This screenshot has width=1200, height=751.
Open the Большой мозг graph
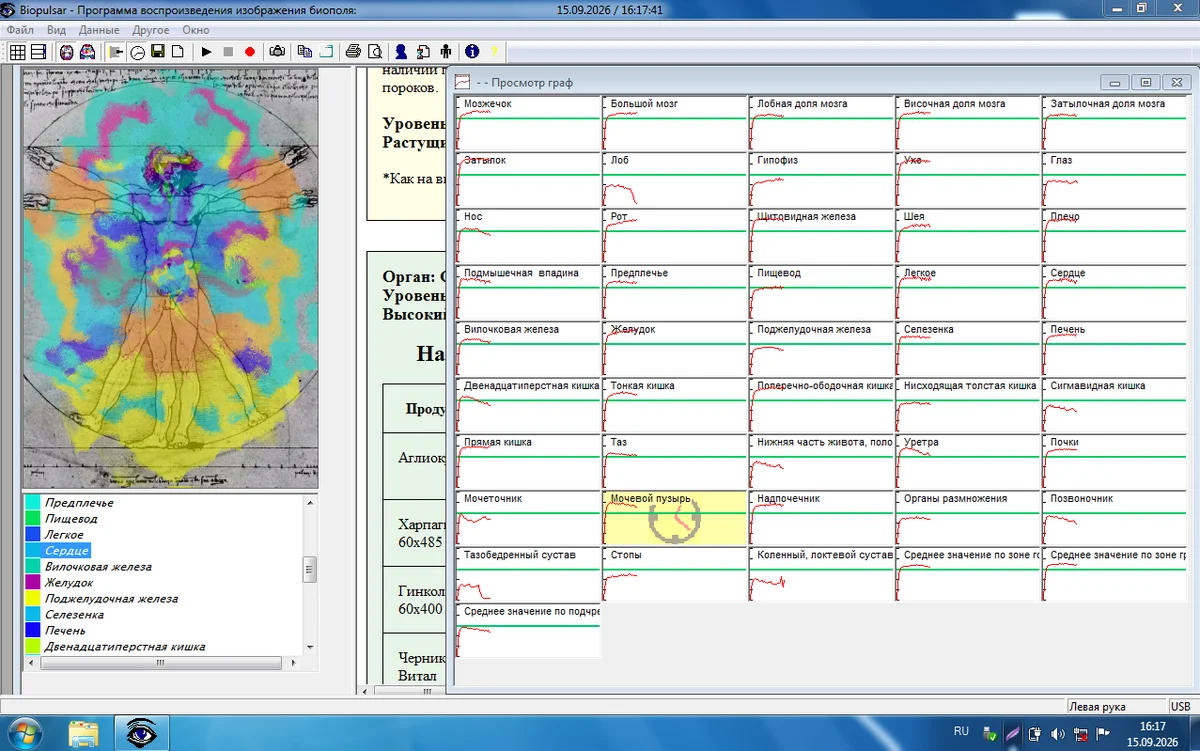(674, 123)
